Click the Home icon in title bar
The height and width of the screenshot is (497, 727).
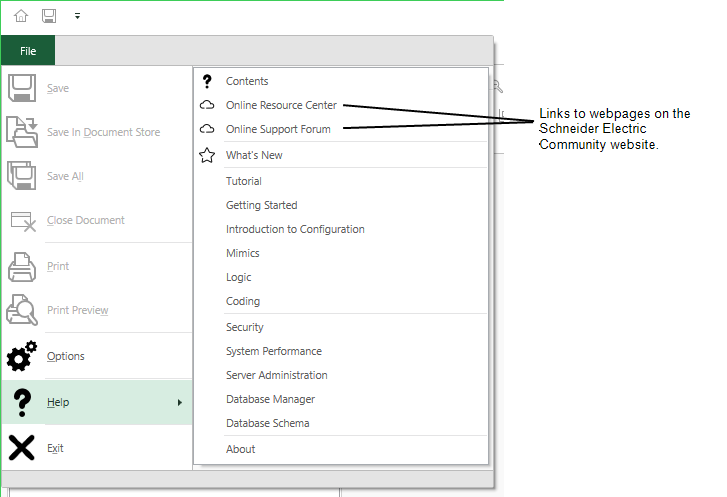click(x=21, y=16)
